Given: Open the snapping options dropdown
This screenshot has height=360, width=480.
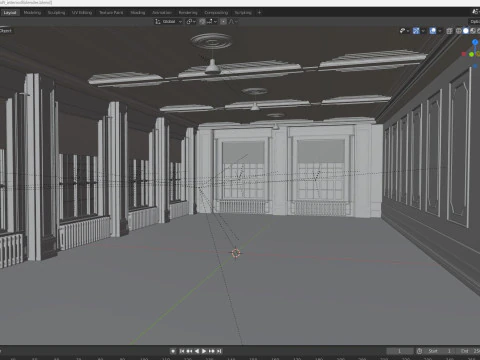Looking at the screenshot, I should coord(212,22).
